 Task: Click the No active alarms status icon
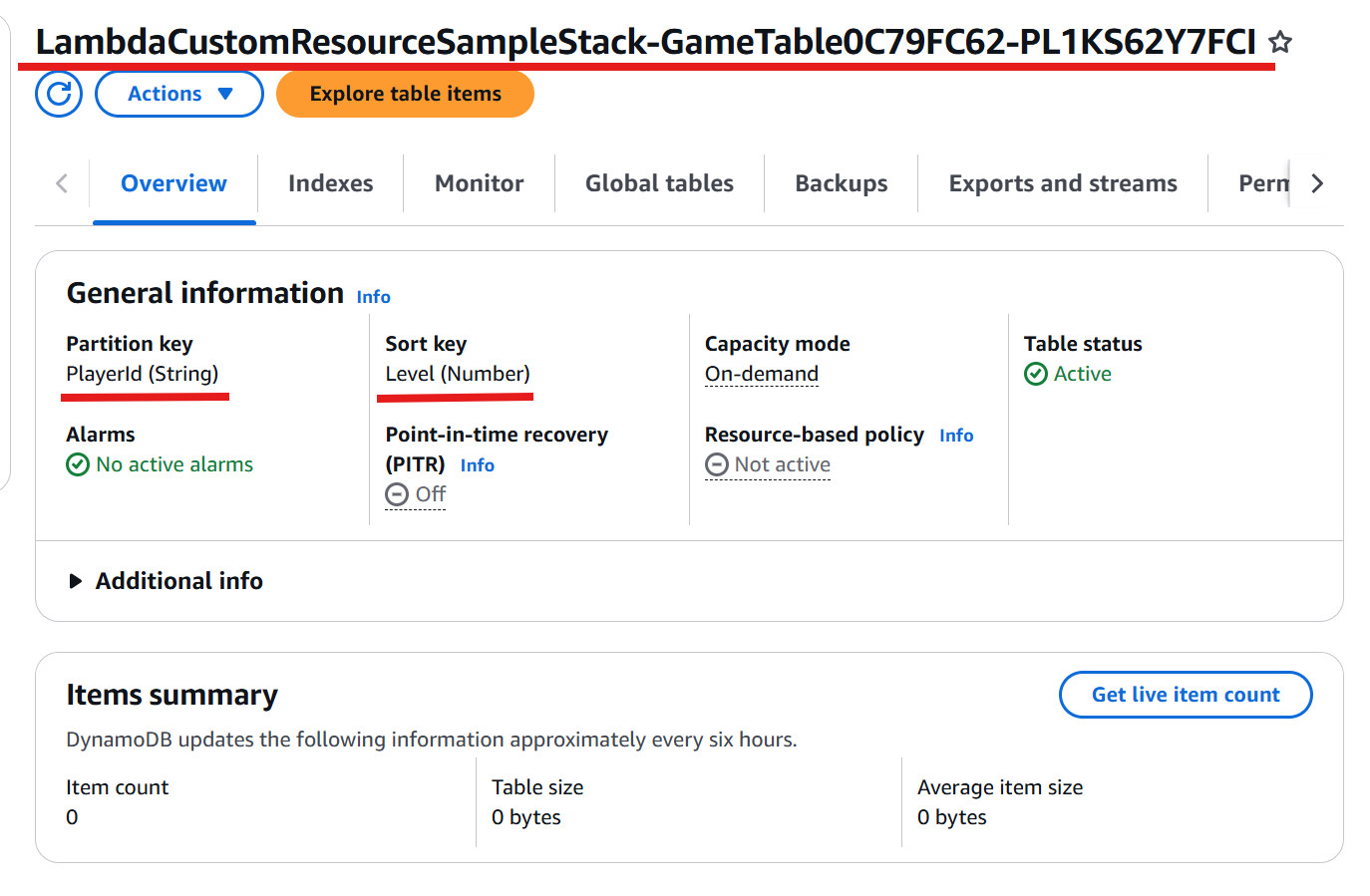coord(78,464)
